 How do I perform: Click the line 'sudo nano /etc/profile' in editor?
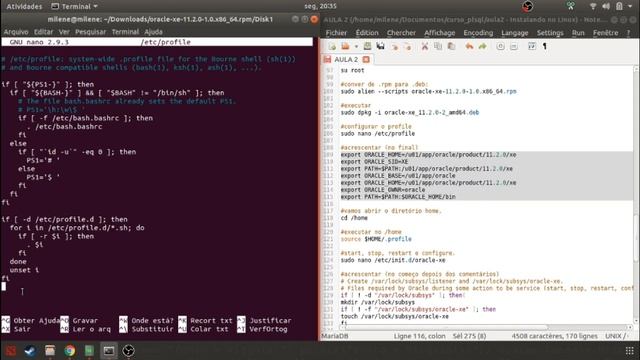pyautogui.click(x=378, y=133)
